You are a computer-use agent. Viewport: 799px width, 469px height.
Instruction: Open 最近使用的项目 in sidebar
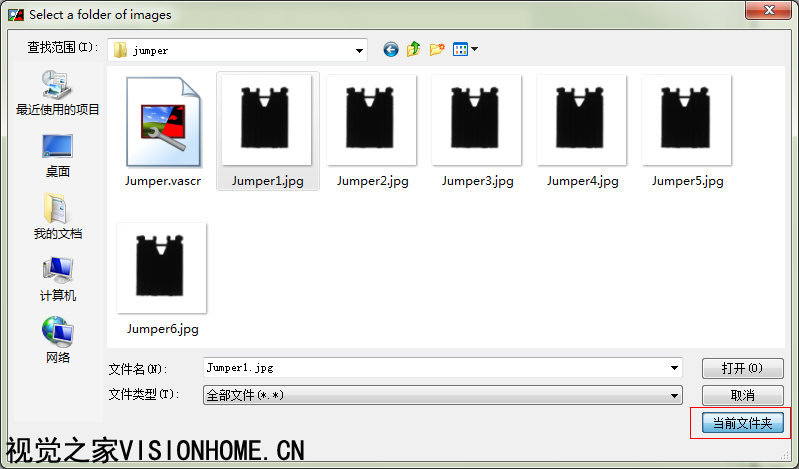[x=58, y=92]
